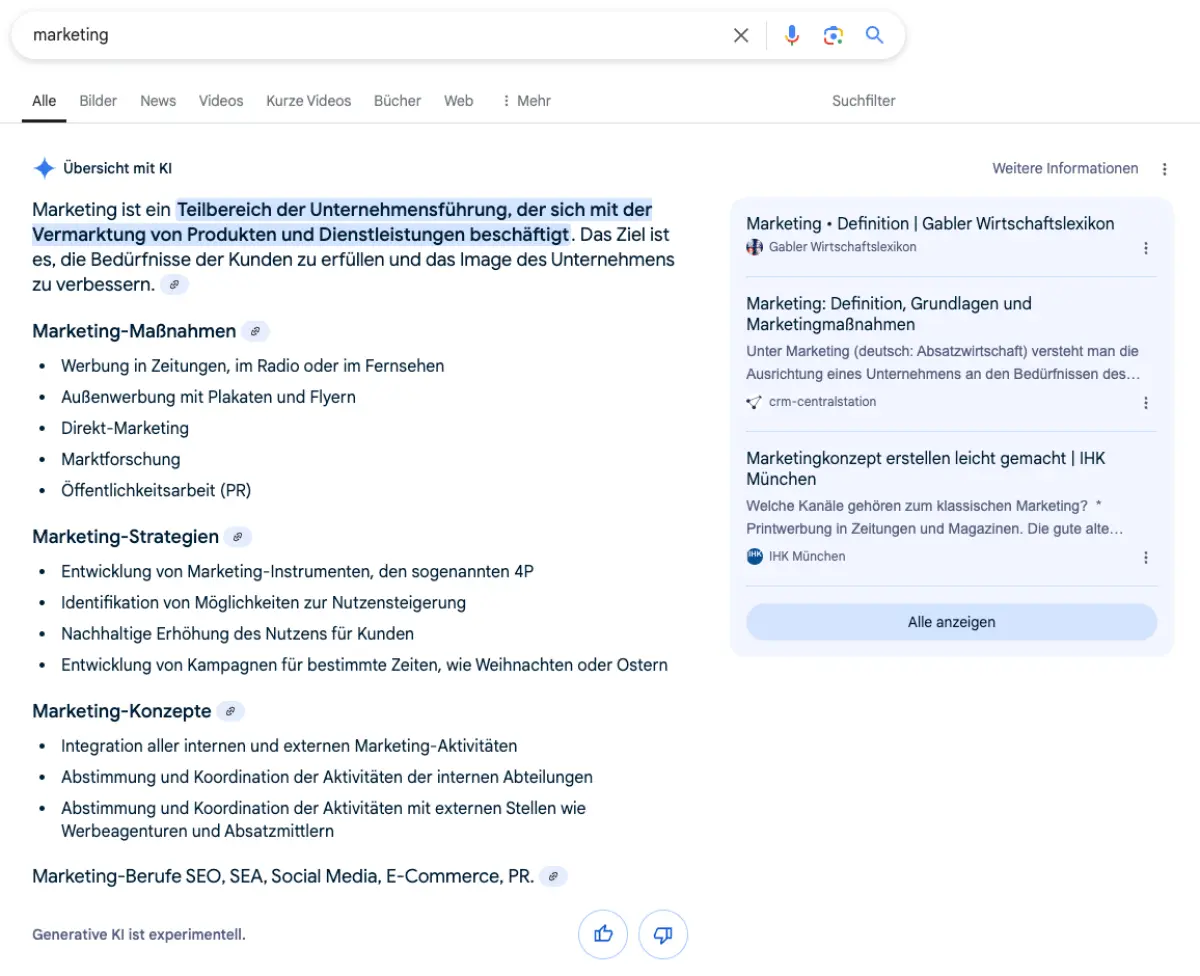Open the link chip next to Marketing-Strategien
This screenshot has height=976, width=1200.
(x=238, y=537)
